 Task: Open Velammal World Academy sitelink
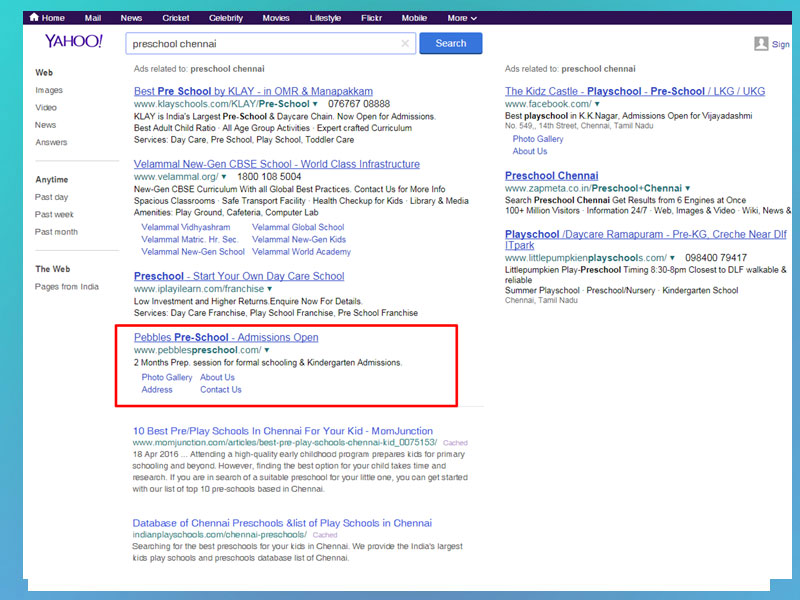[302, 252]
